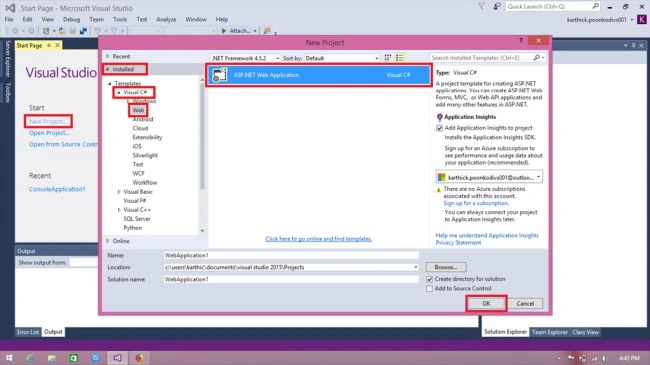Click the Solution name field
The height and width of the screenshot is (365, 650).
[x=291, y=280]
